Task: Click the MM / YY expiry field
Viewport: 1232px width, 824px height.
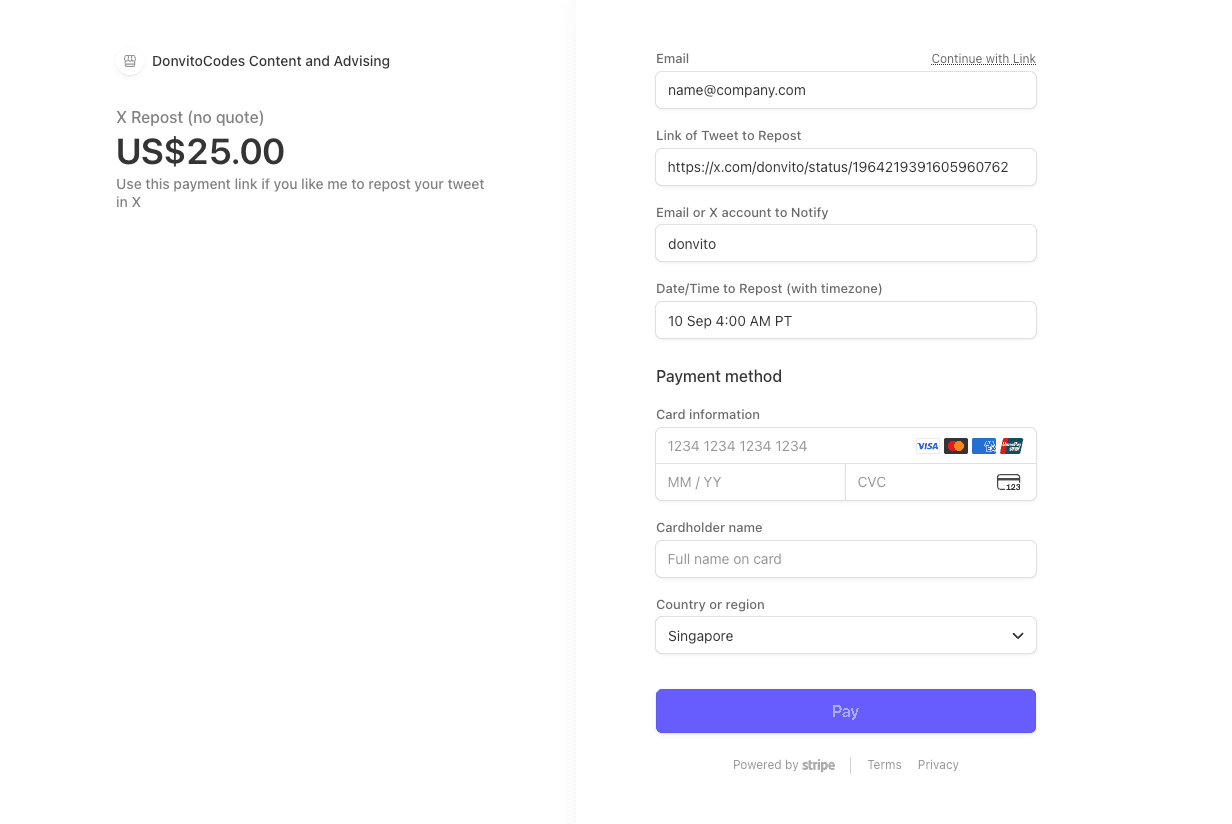Action: click(750, 482)
